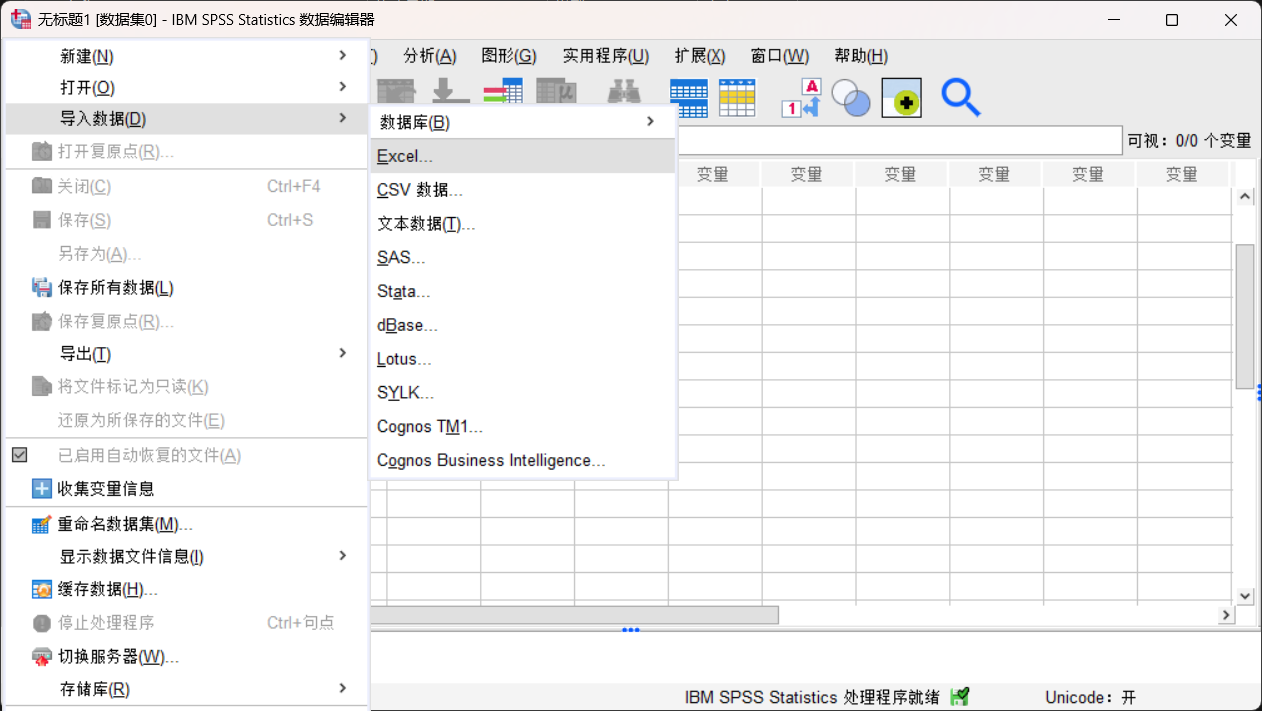Choose Excel... import option
The height and width of the screenshot is (711, 1262).
tap(523, 156)
